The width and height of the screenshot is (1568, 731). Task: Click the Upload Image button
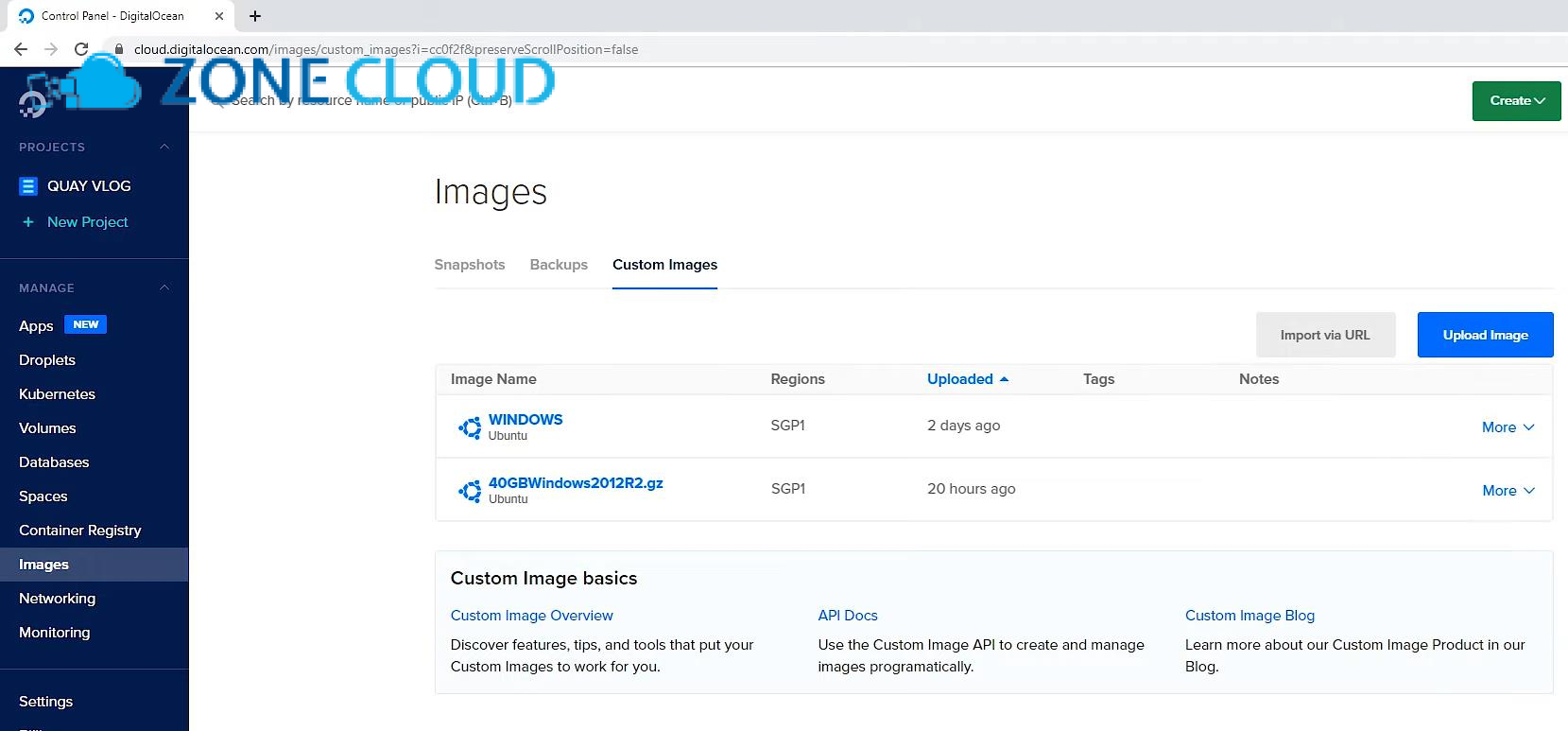(1485, 335)
